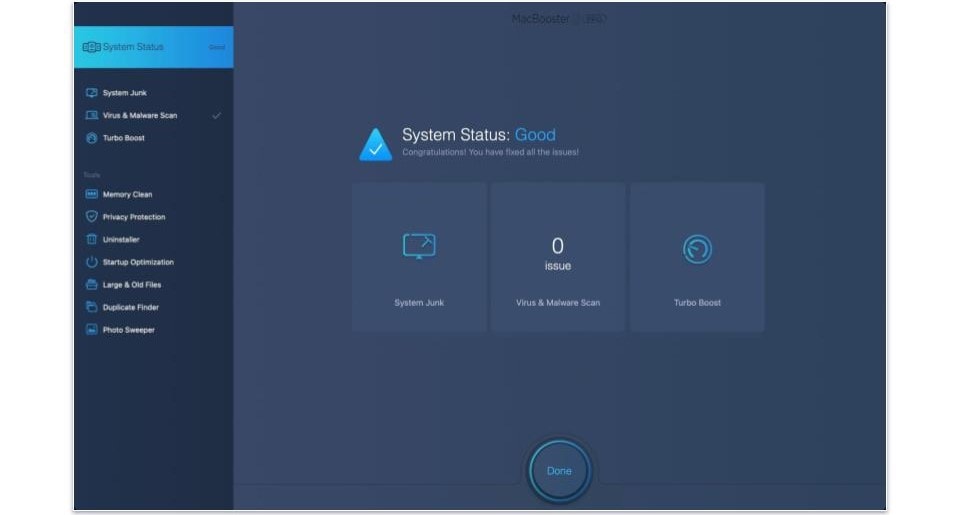Click the Photo Sweeper icon

coord(91,329)
